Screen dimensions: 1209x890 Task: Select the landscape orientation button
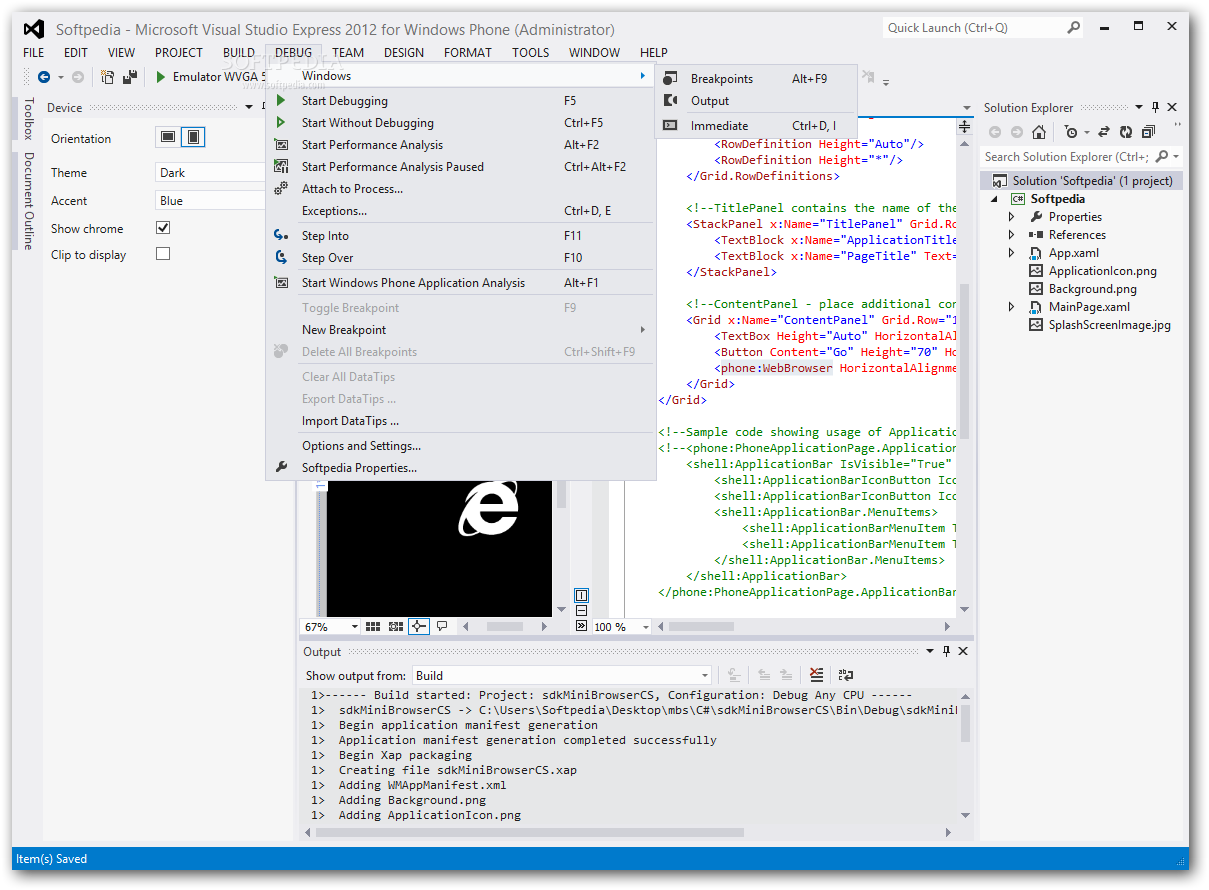(x=168, y=137)
